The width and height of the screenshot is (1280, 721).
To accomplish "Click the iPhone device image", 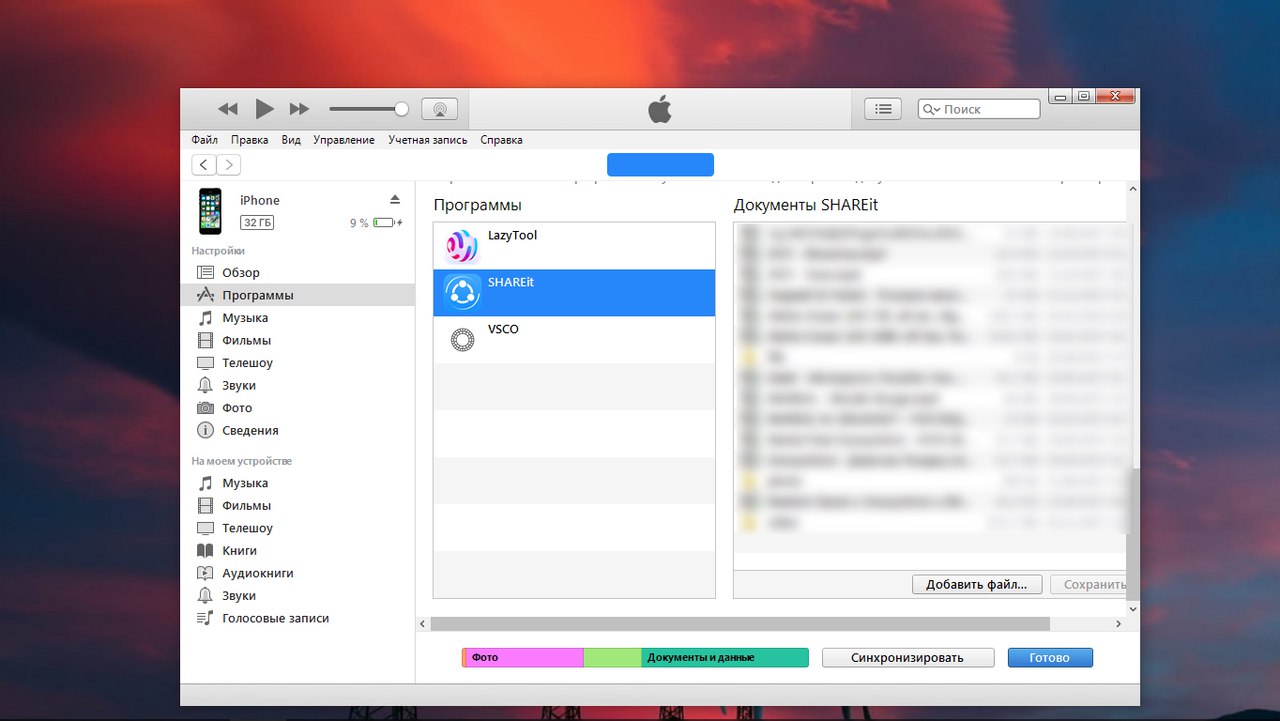I will point(210,210).
